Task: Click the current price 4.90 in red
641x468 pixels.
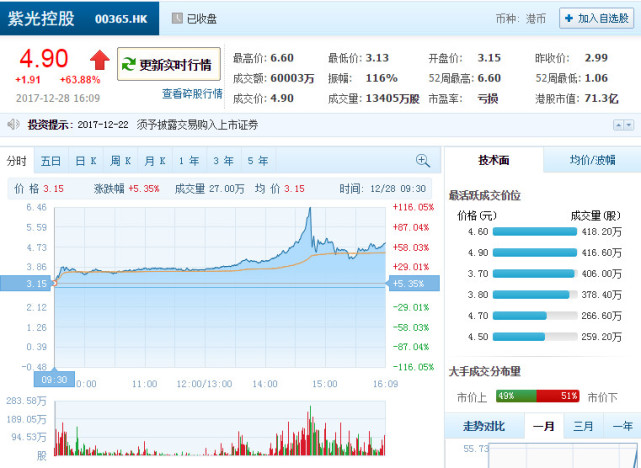Action: (x=44, y=58)
